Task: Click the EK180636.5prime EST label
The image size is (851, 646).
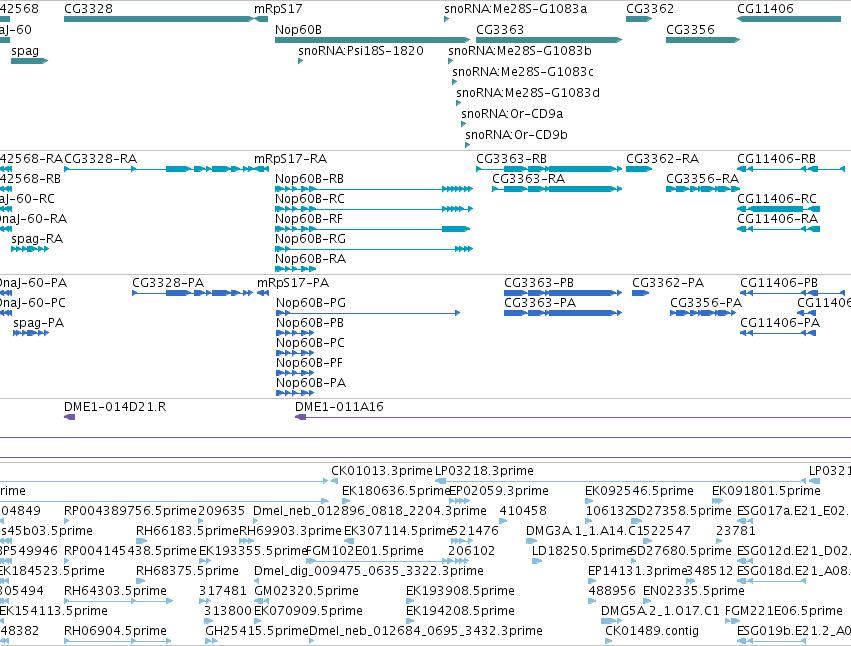Action: pyautogui.click(x=396, y=491)
